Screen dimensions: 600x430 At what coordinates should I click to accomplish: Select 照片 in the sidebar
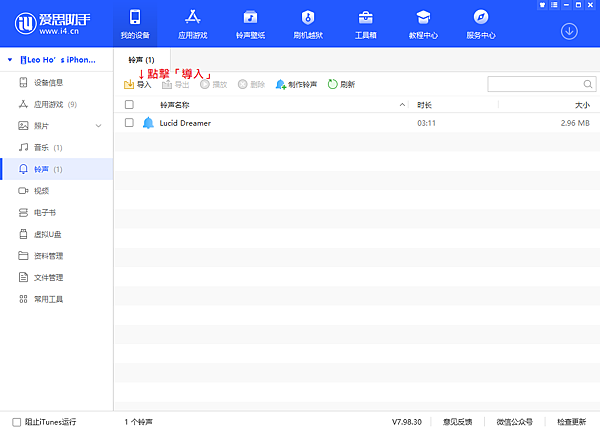pos(56,125)
